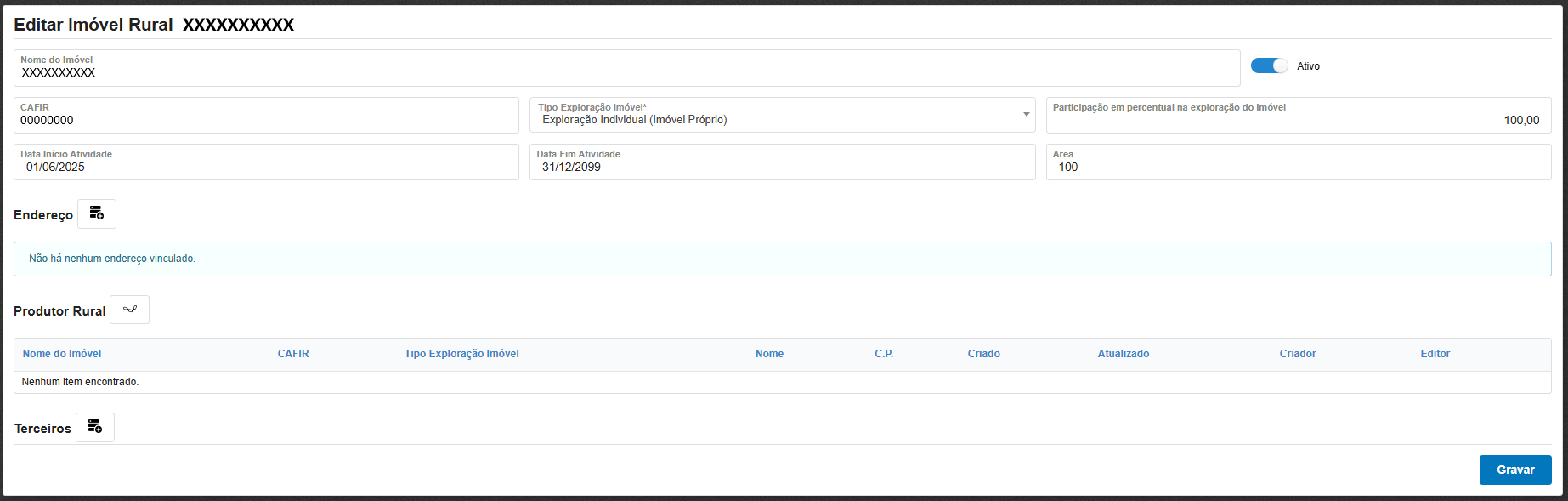Sort table by Criado column
This screenshot has height=501, width=1568.
pos(983,354)
